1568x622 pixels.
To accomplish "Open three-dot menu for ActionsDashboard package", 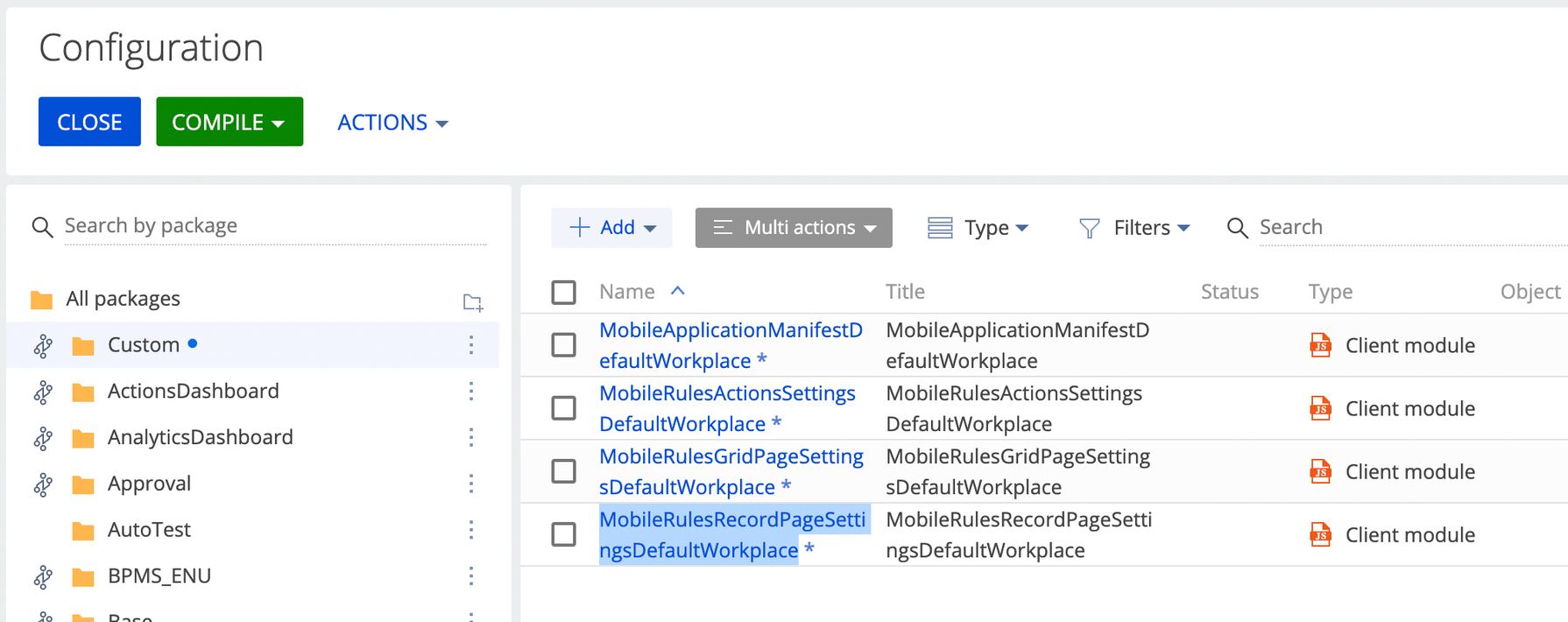I will click(471, 391).
